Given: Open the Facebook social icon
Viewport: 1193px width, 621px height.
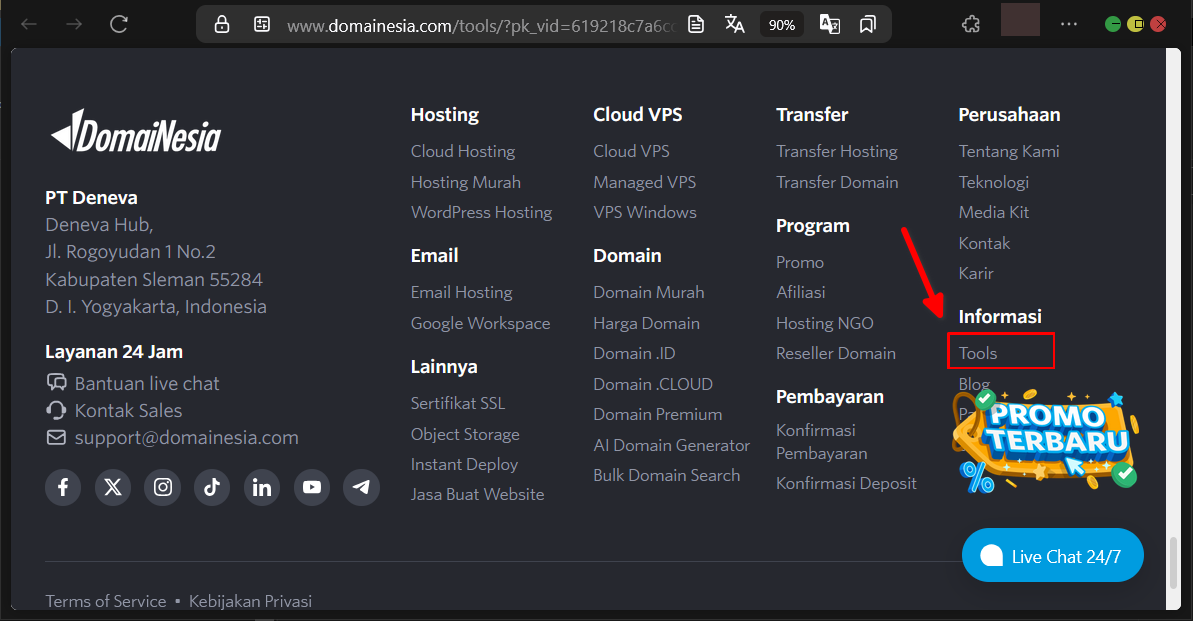Looking at the screenshot, I should 63,487.
